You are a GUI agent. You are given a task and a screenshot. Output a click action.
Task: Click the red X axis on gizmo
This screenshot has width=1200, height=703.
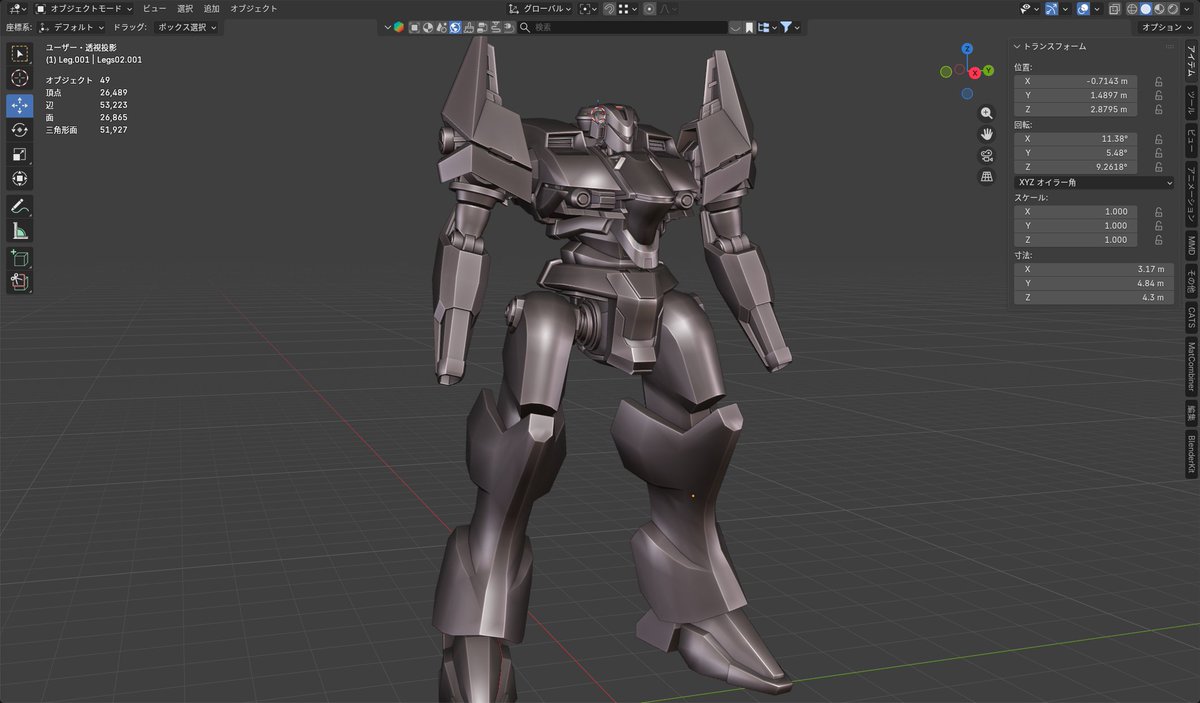(974, 73)
